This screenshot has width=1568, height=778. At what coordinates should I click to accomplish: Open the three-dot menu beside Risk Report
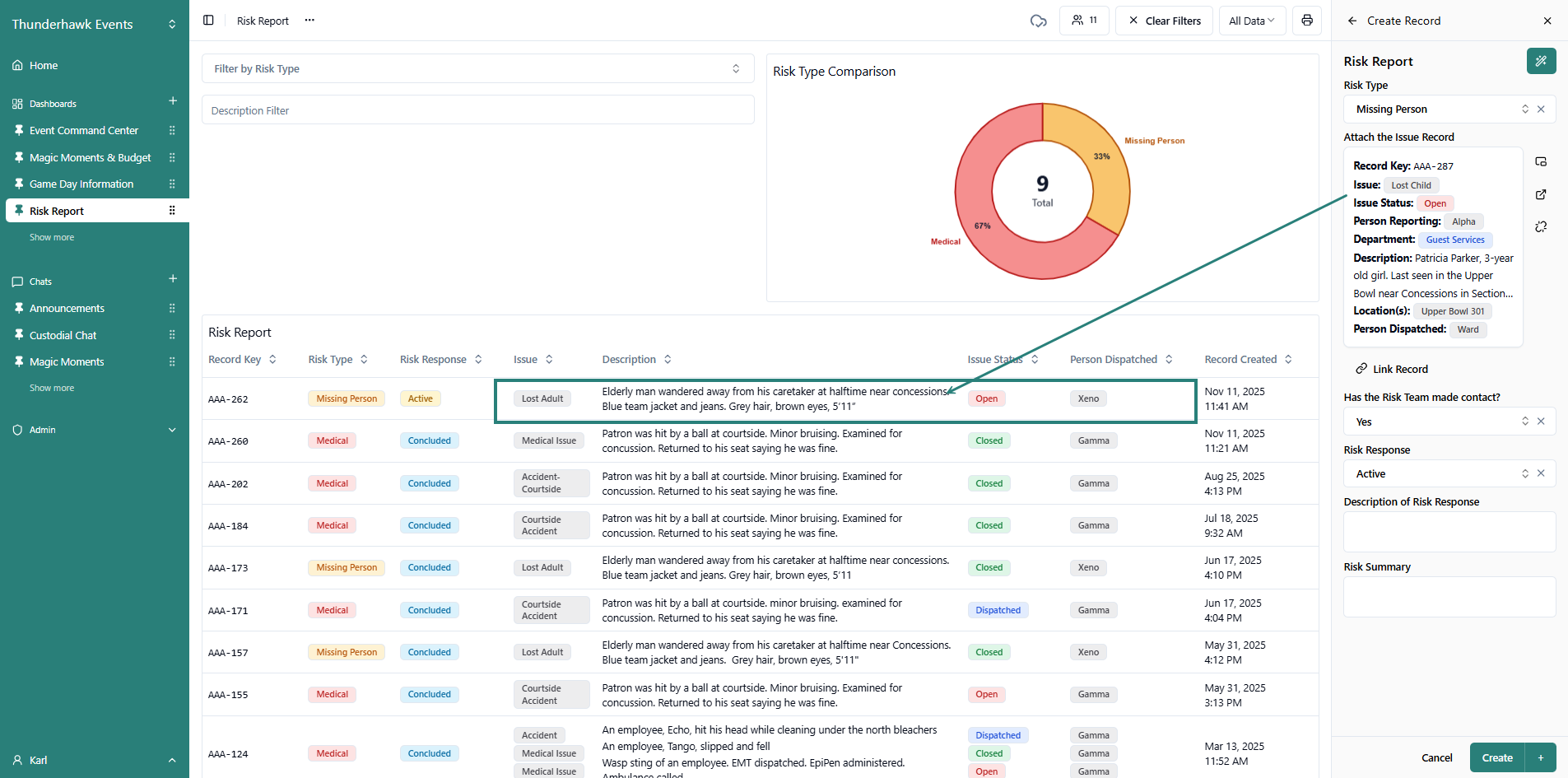(309, 21)
